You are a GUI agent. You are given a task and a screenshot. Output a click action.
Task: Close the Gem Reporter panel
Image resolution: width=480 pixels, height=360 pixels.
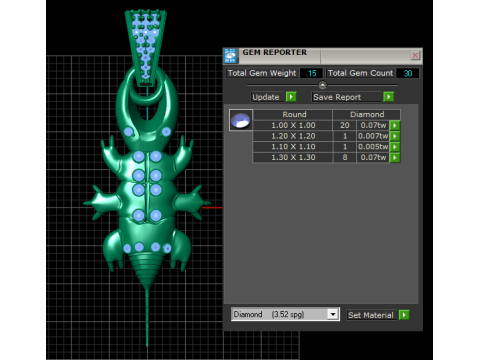tap(415, 55)
